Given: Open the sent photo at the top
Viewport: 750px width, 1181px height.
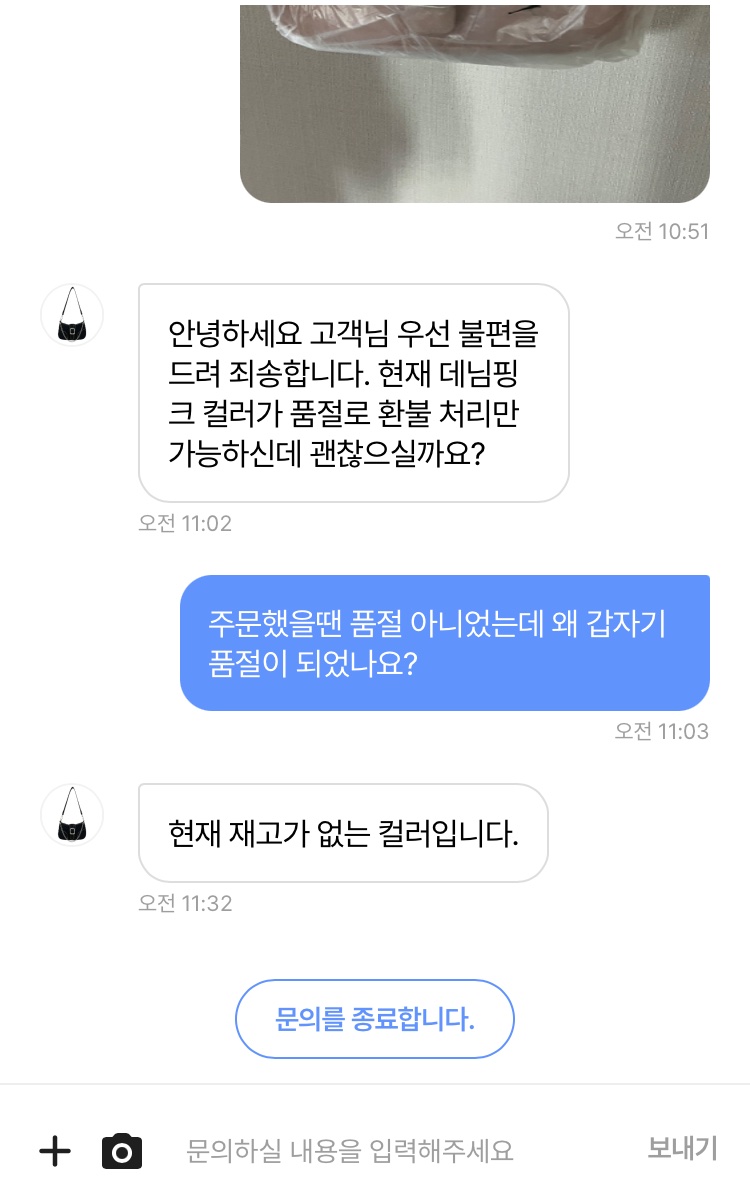Looking at the screenshot, I should [474, 102].
